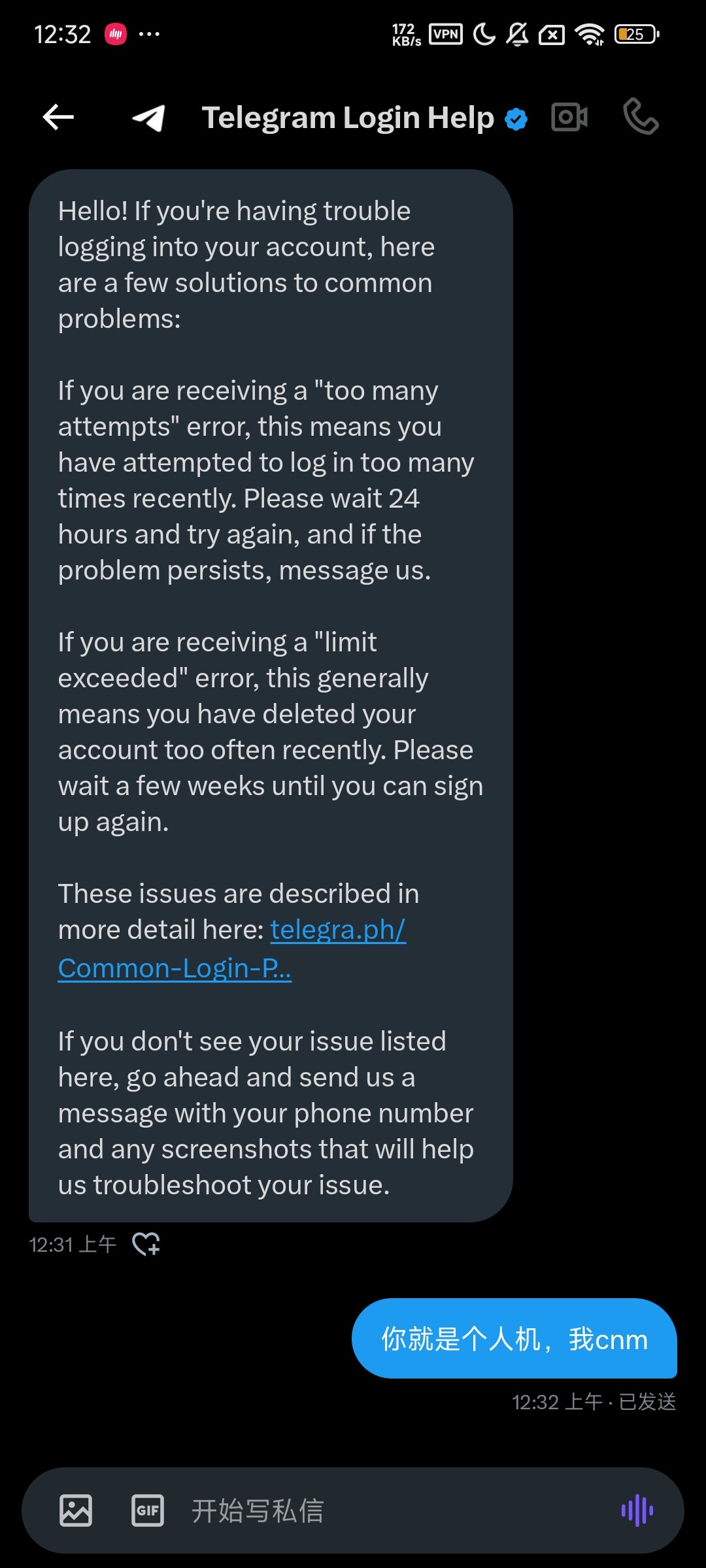Tap the VPN status bar indicator
The image size is (706, 1568).
pyautogui.click(x=446, y=34)
